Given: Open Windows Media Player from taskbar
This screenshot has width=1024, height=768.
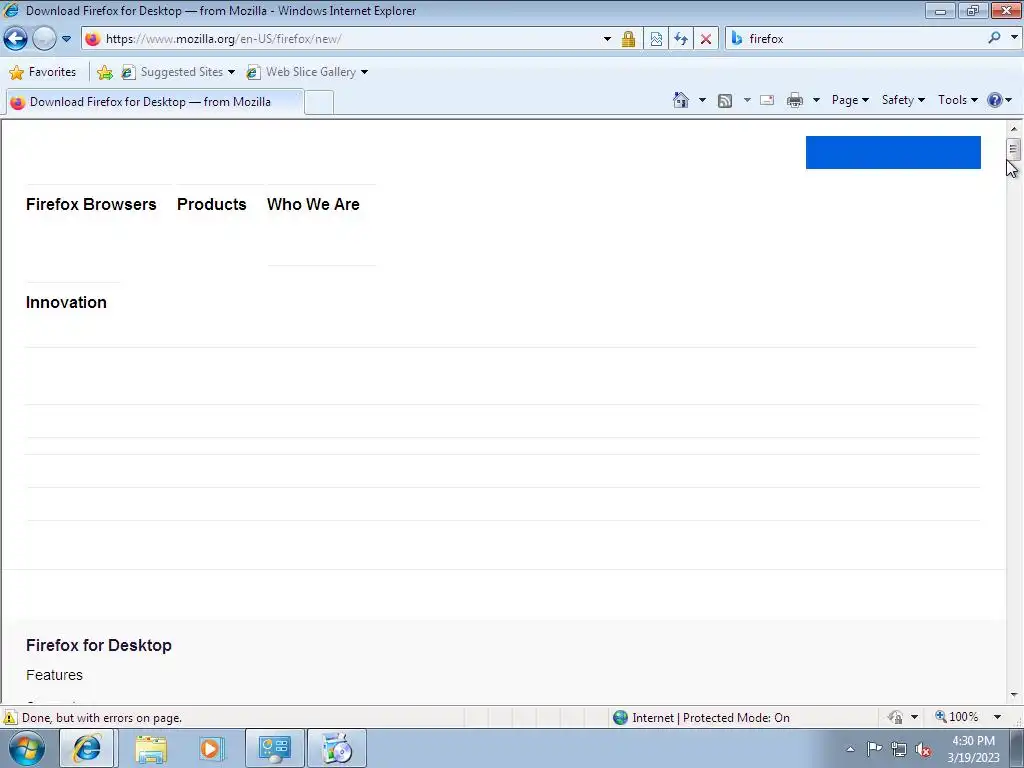Looking at the screenshot, I should click(x=212, y=748).
